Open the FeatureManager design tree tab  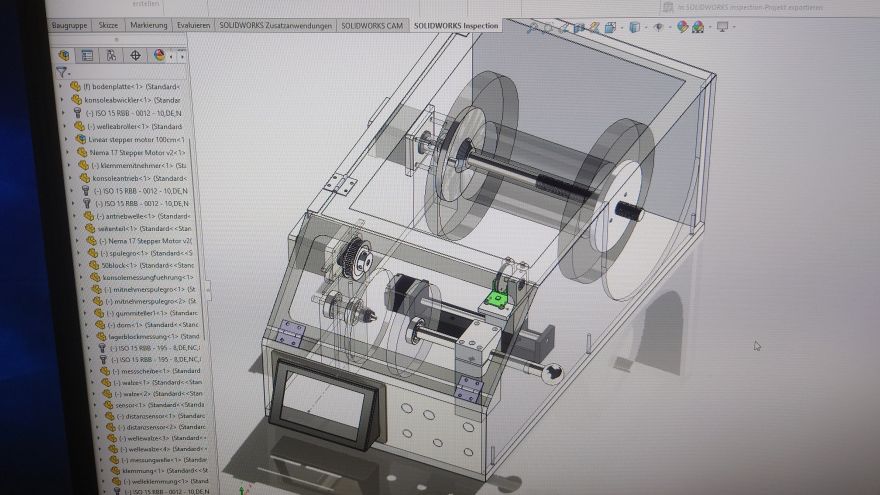tap(65, 55)
